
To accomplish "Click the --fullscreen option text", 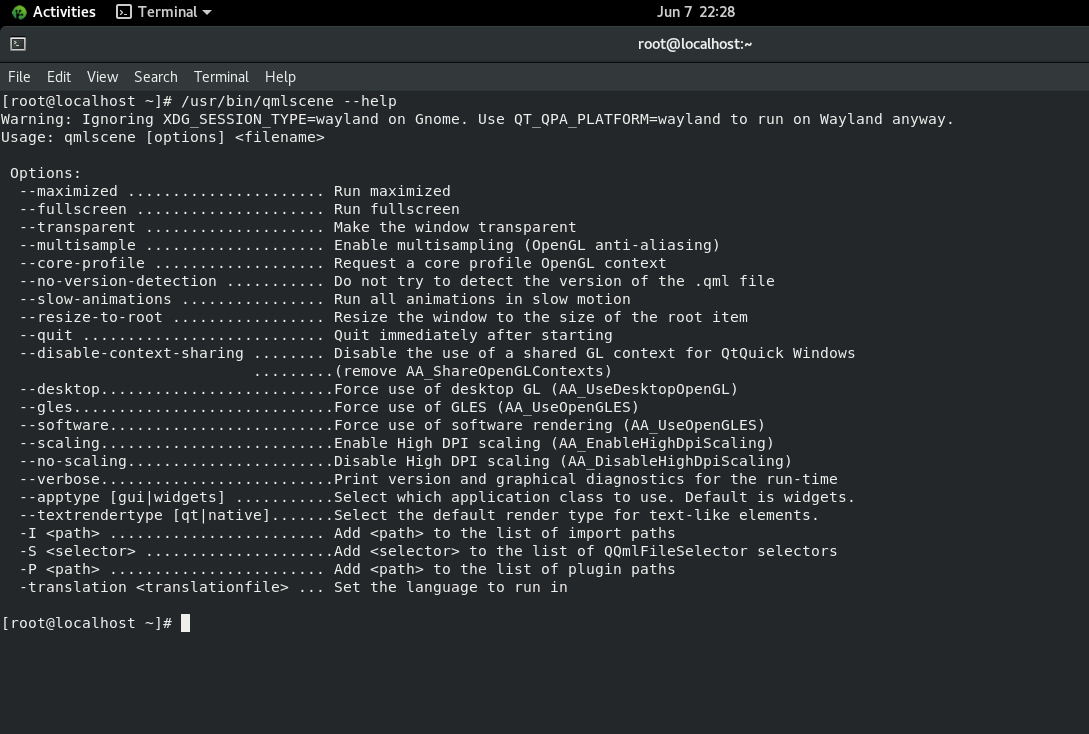I will point(73,209).
